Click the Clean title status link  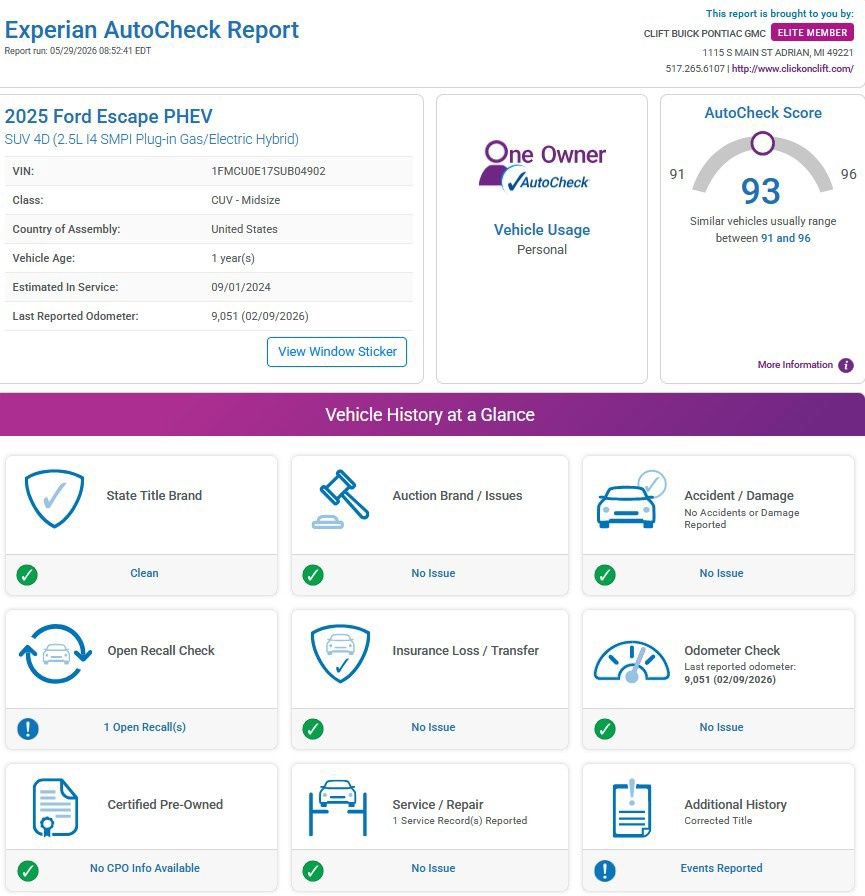click(144, 573)
